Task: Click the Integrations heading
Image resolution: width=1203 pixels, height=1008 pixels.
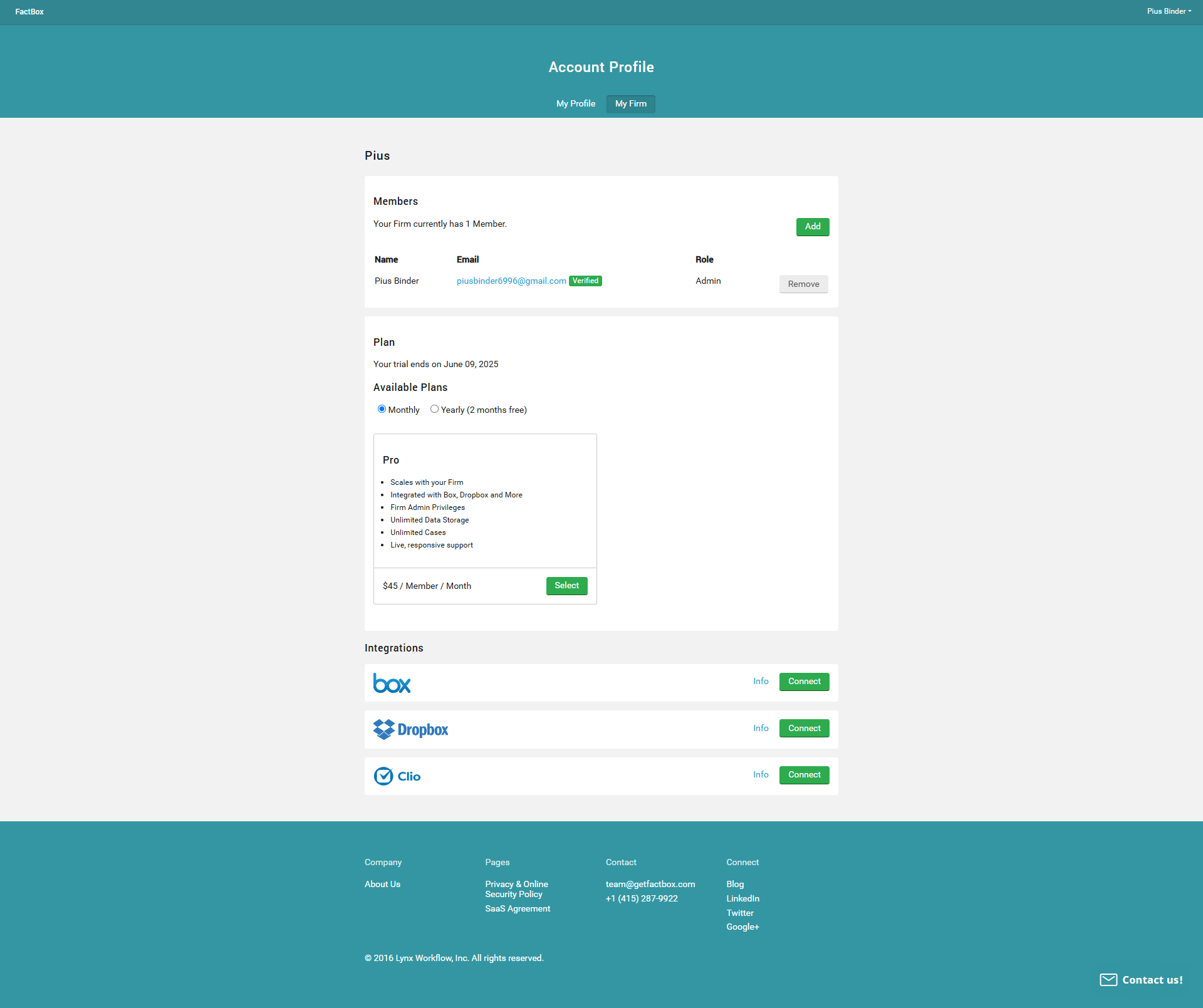Action: [394, 648]
